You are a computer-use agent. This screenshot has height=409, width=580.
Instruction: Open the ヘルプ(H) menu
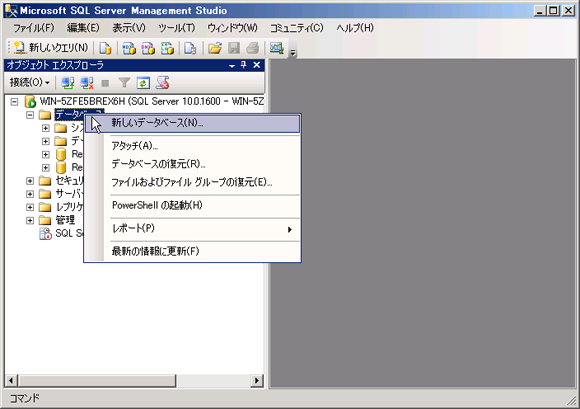[355, 28]
